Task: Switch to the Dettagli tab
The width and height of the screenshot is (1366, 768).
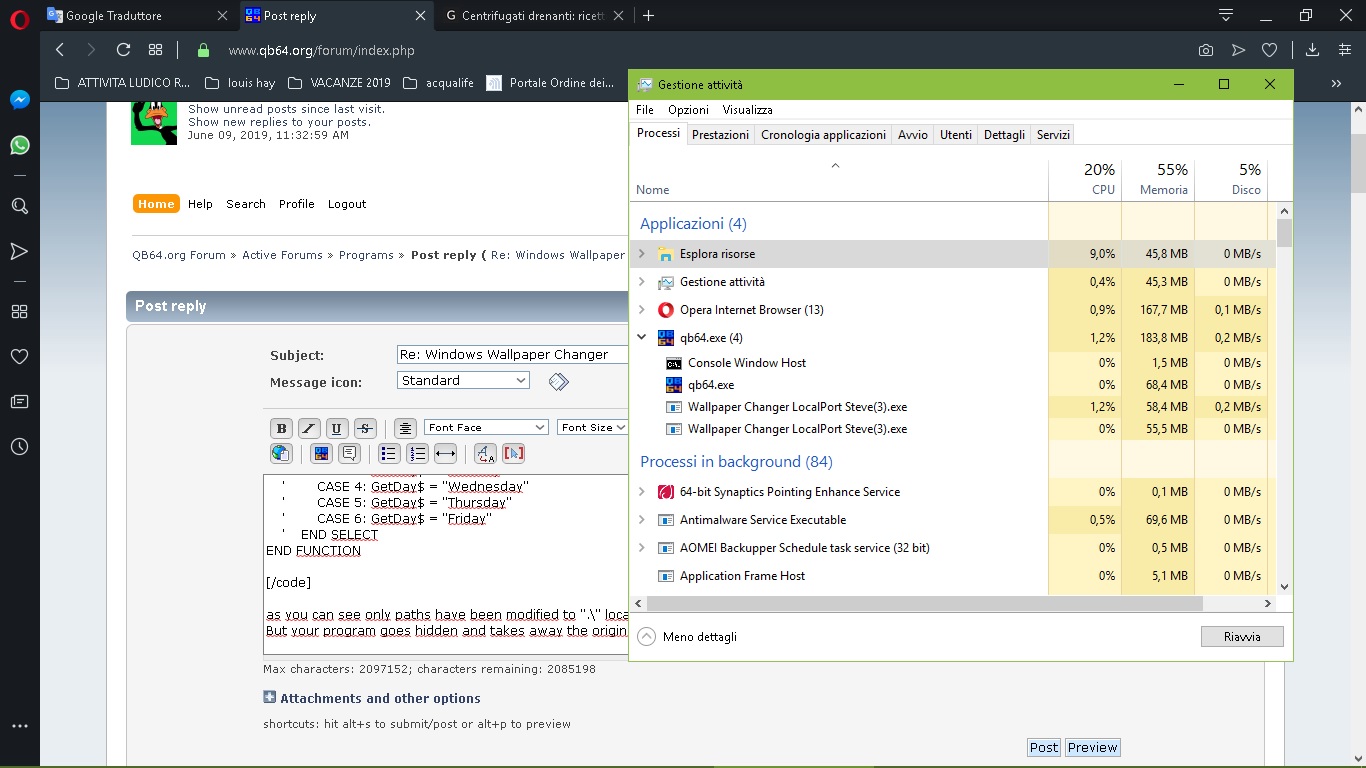Action: pyautogui.click(x=1004, y=135)
